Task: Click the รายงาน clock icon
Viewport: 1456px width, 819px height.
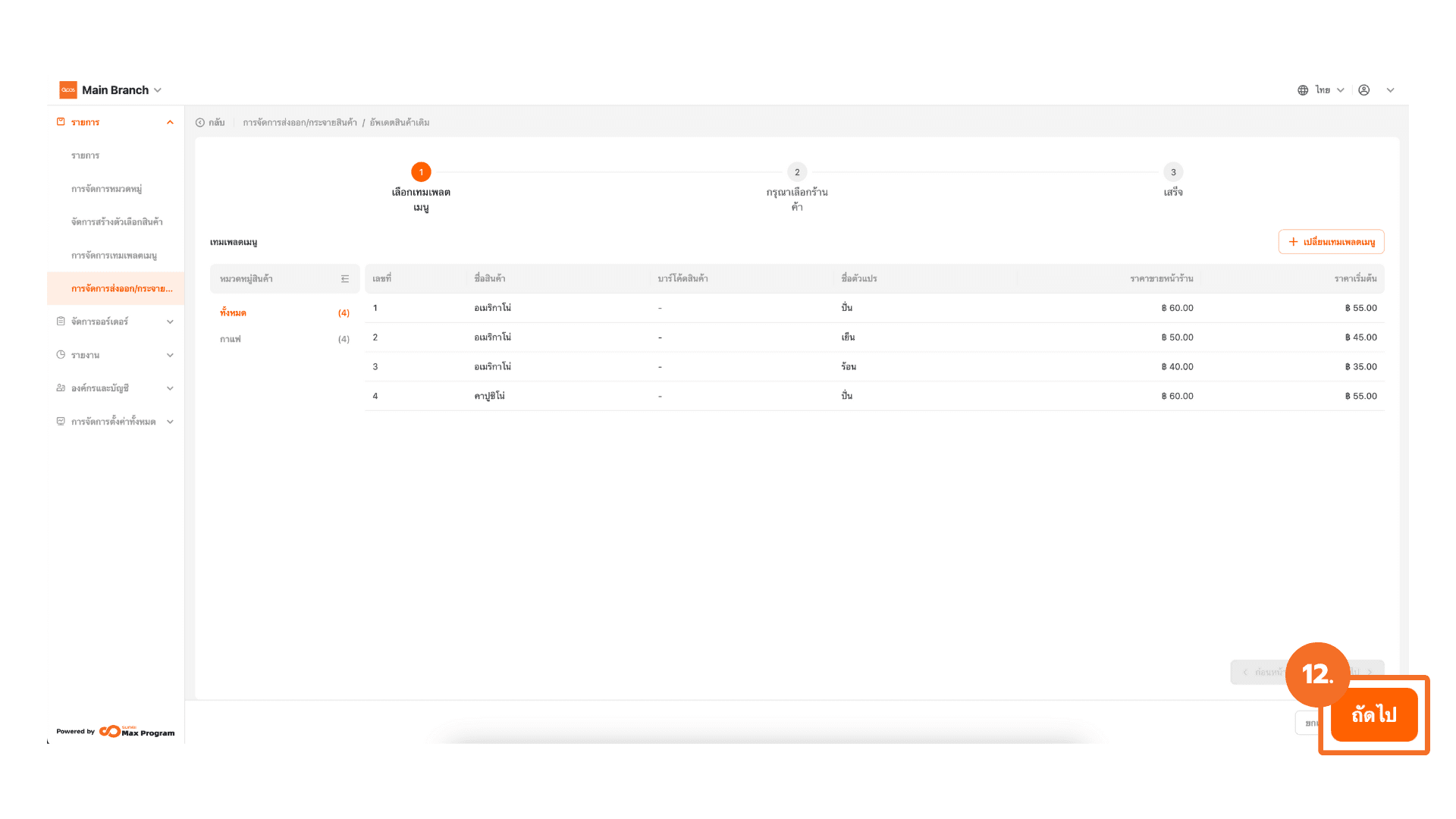Action: coord(61,355)
